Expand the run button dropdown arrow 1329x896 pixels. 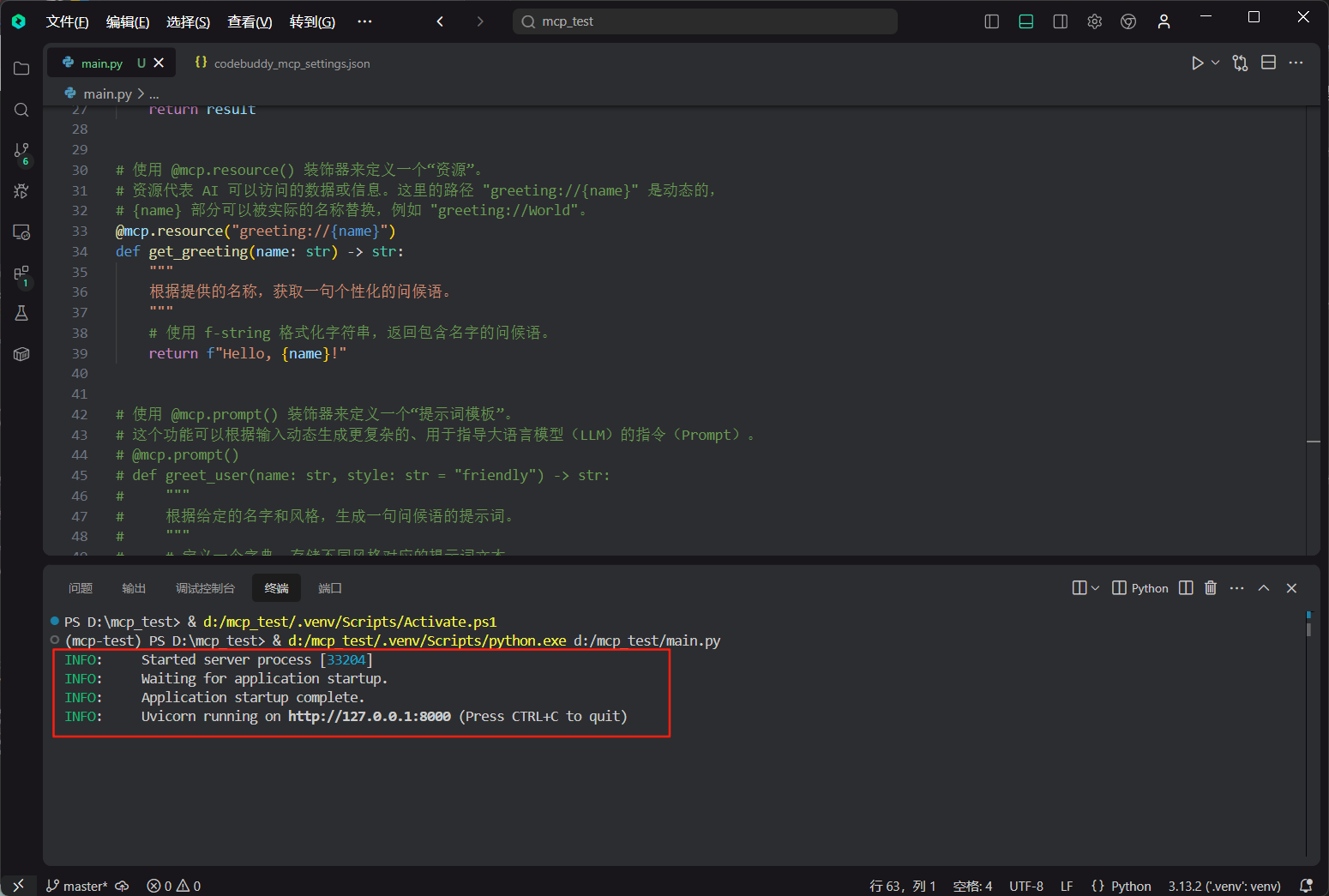1215,63
